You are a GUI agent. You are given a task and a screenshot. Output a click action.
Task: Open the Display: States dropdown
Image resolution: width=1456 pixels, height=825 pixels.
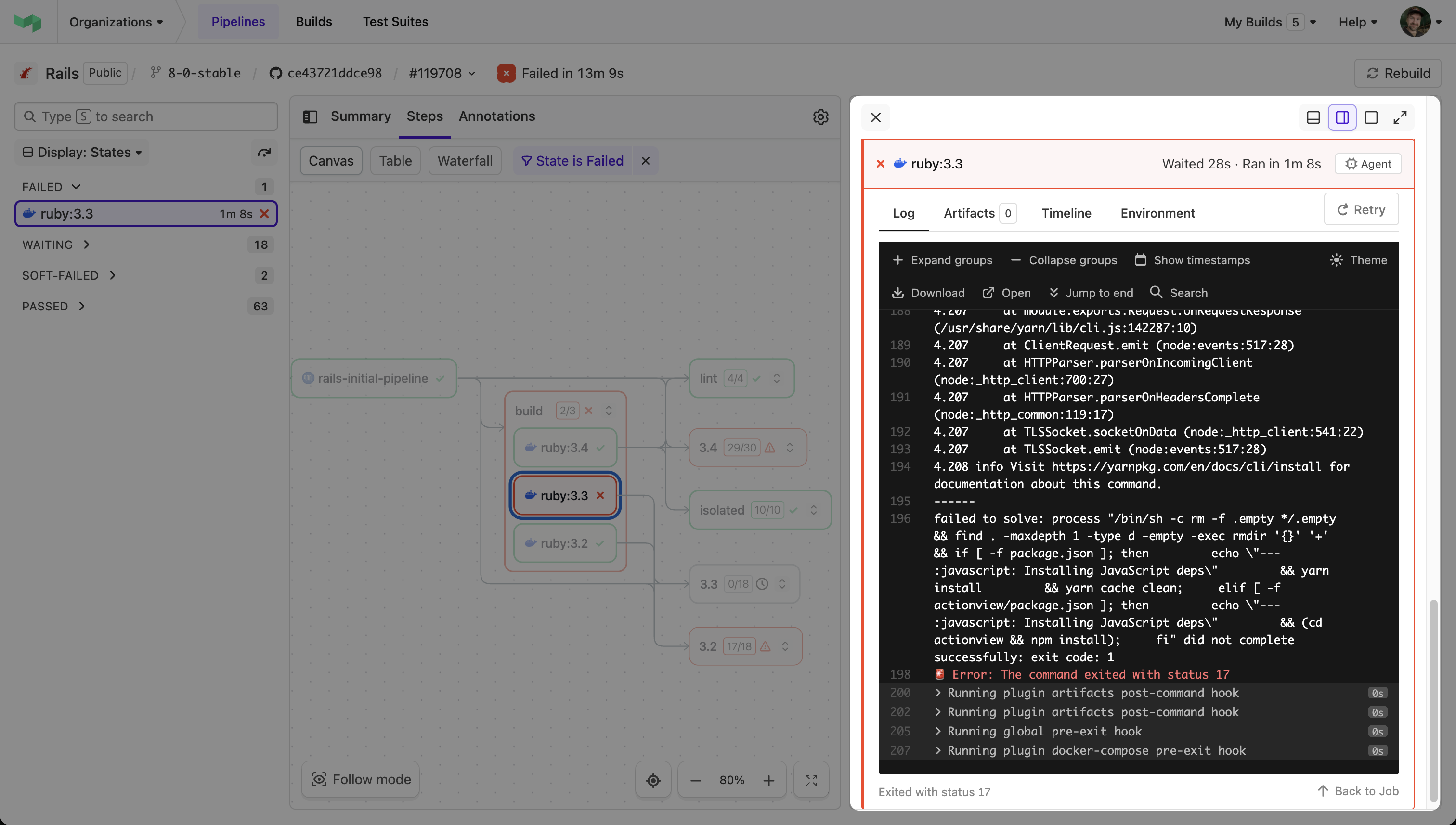(82, 153)
